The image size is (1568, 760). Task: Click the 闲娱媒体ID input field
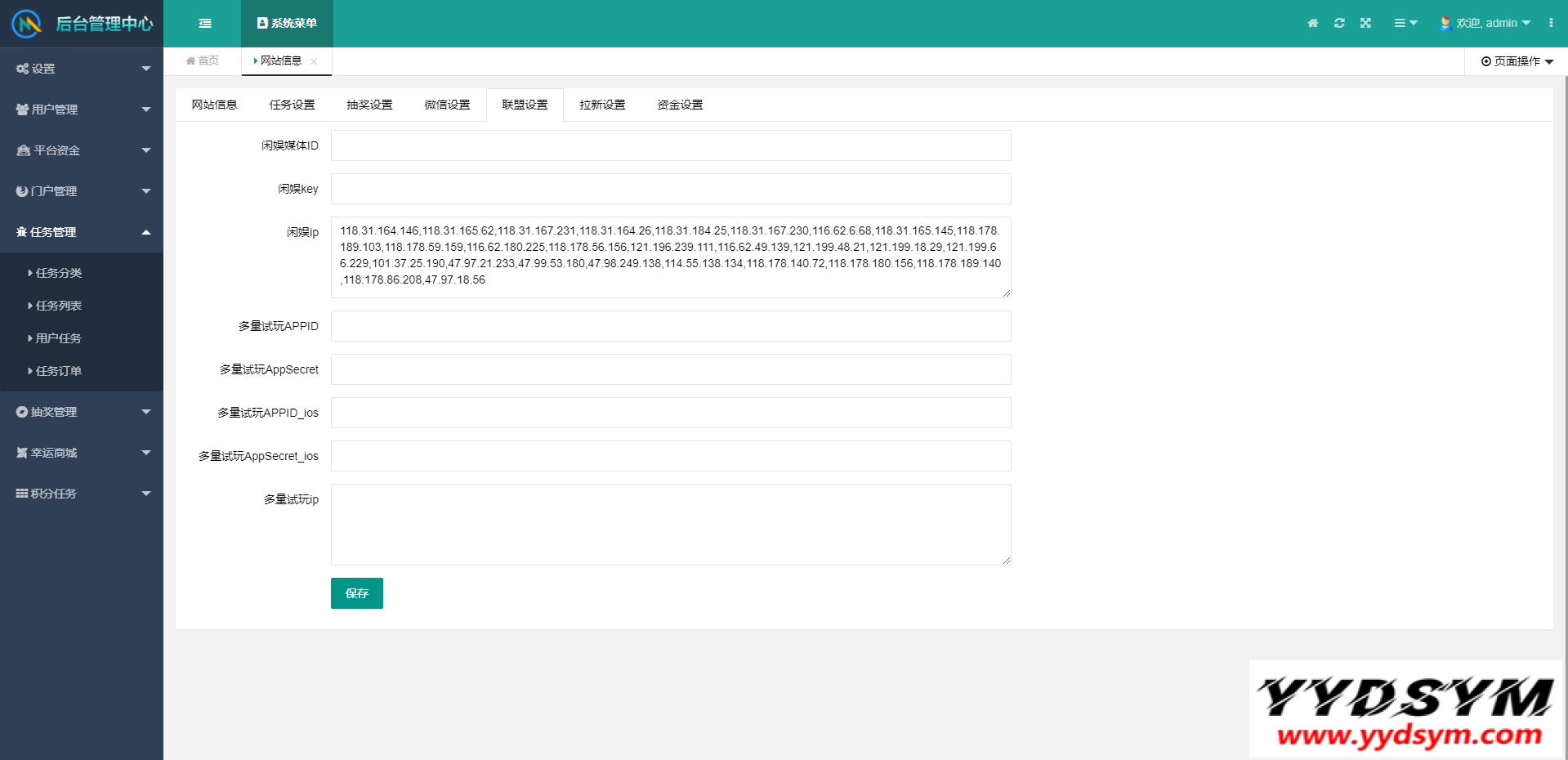670,145
